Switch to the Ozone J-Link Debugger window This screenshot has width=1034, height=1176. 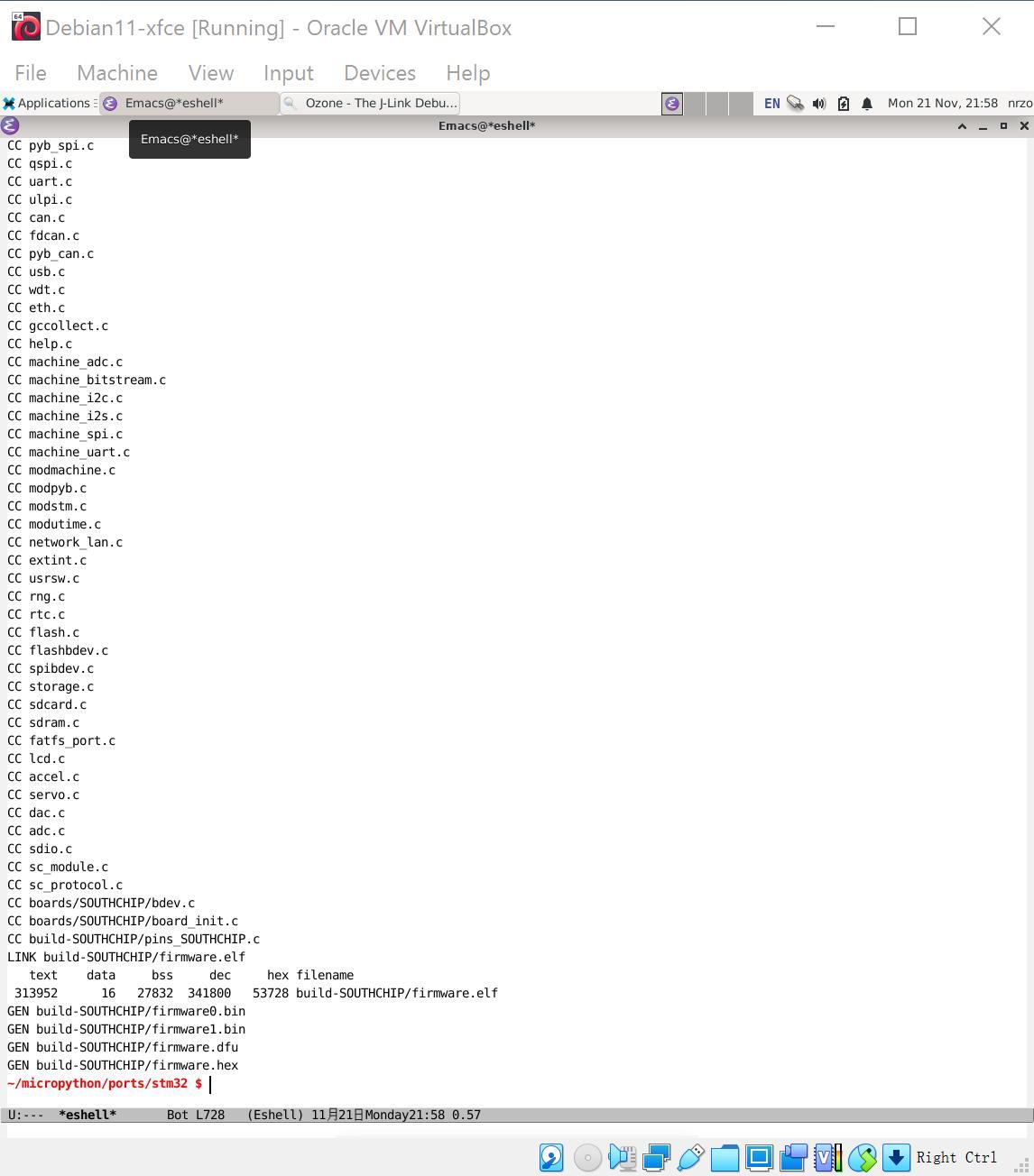[370, 103]
